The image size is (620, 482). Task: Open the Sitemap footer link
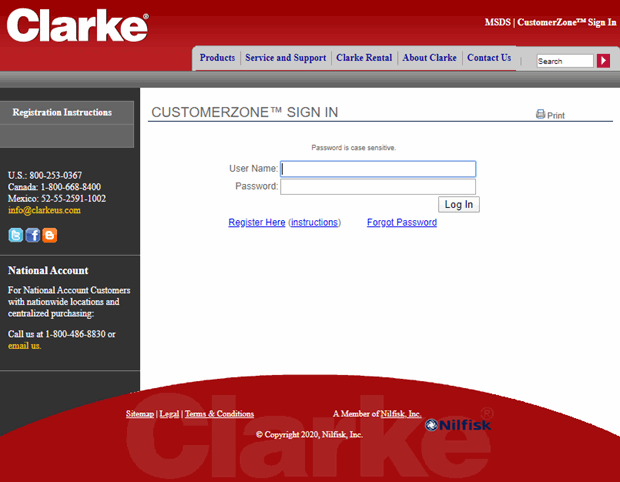point(140,414)
